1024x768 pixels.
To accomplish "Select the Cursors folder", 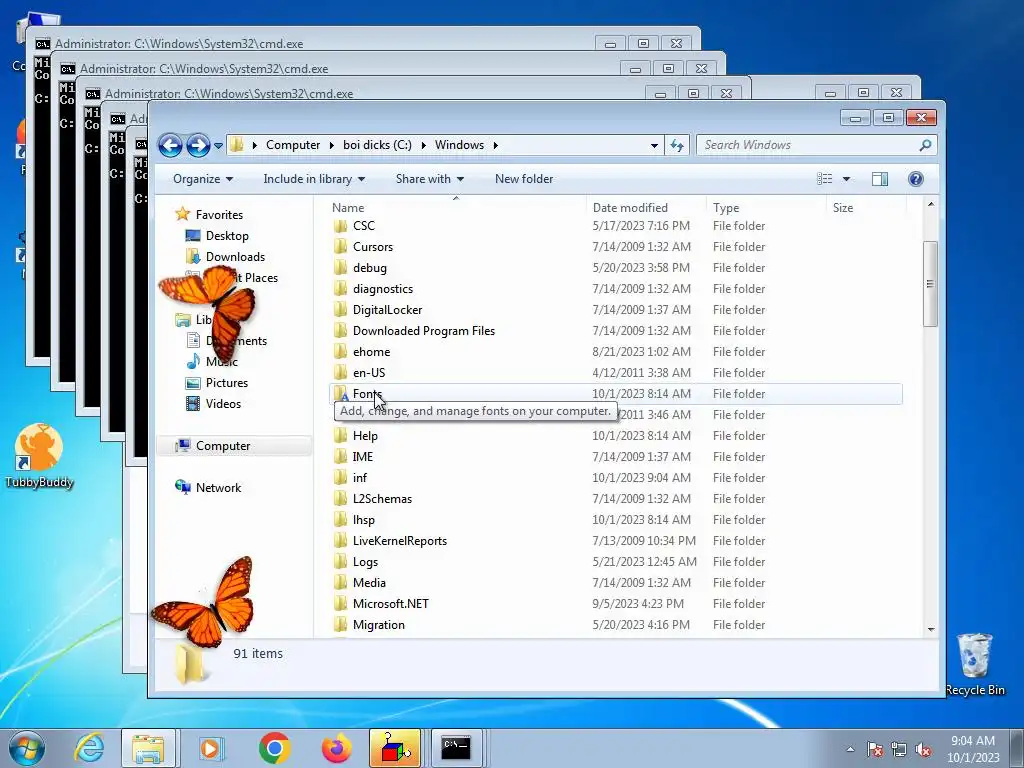I will (373, 247).
